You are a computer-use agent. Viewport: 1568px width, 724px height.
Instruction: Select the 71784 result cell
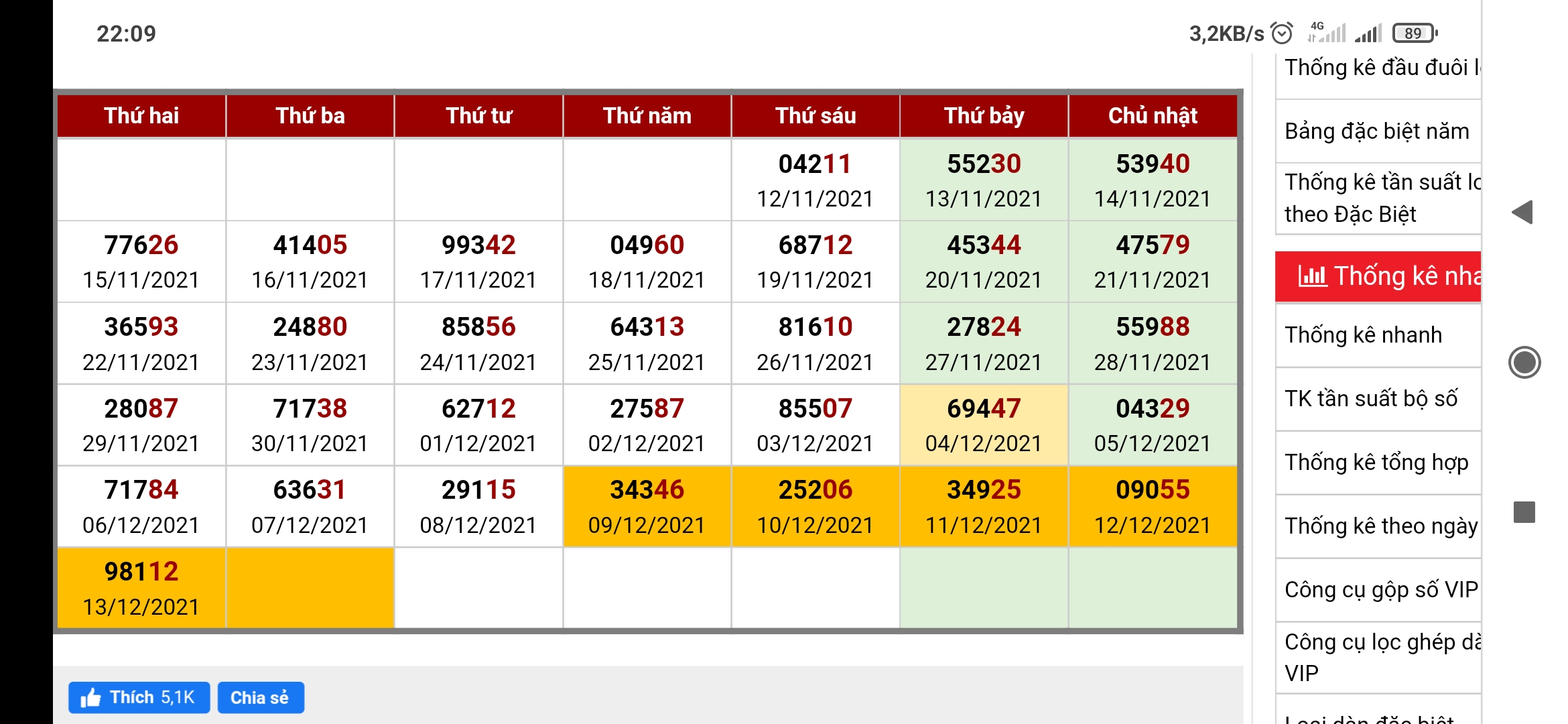(x=141, y=507)
